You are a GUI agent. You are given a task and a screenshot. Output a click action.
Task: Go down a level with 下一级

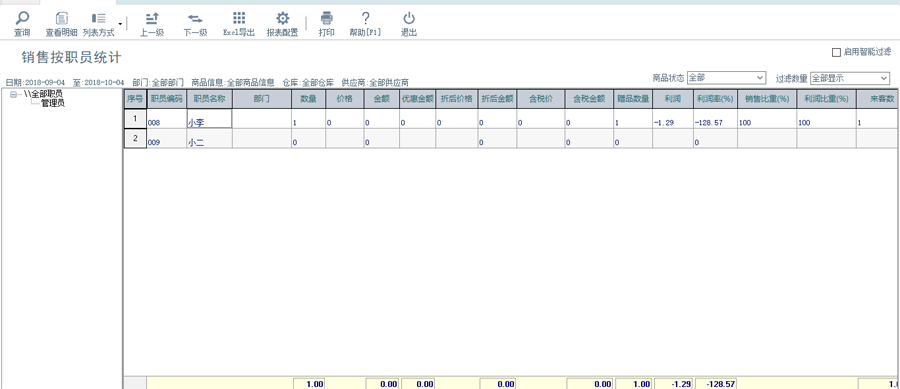(195, 19)
